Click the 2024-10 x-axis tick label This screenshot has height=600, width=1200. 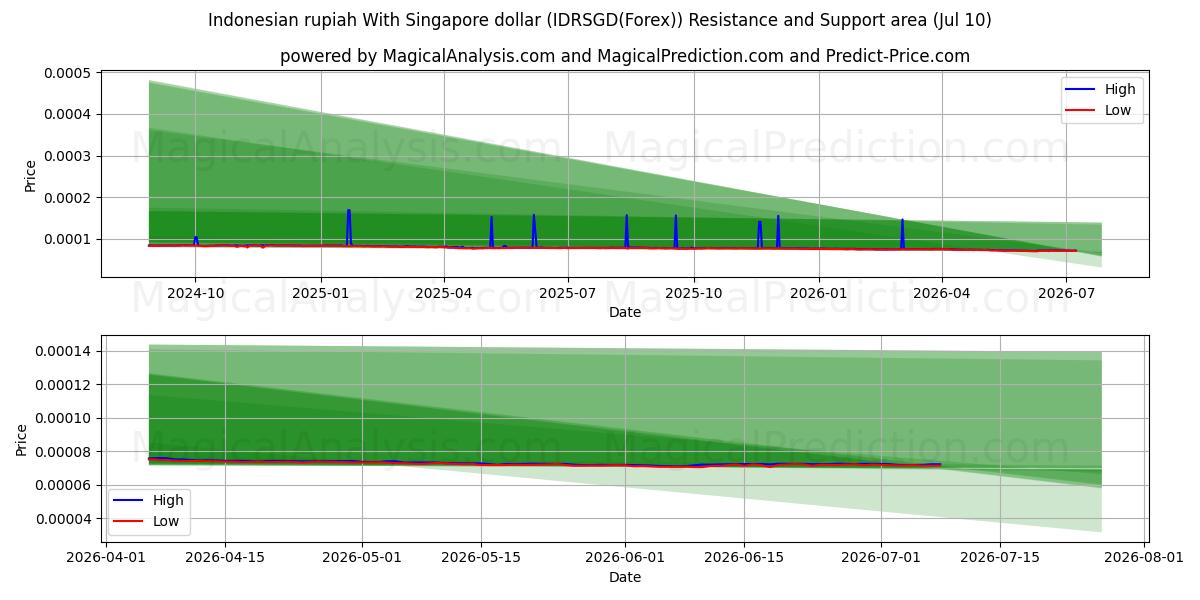click(x=195, y=294)
